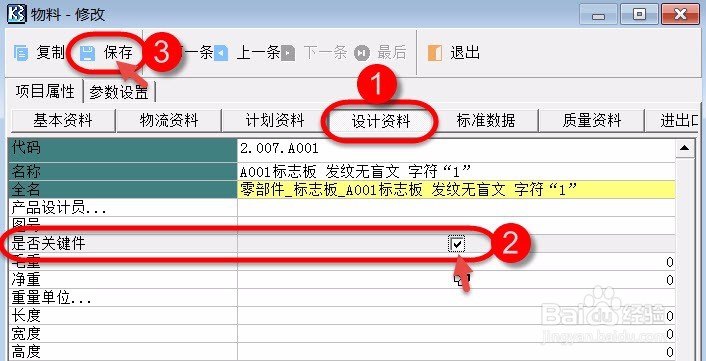Click the 退出 exit door icon

[435, 53]
